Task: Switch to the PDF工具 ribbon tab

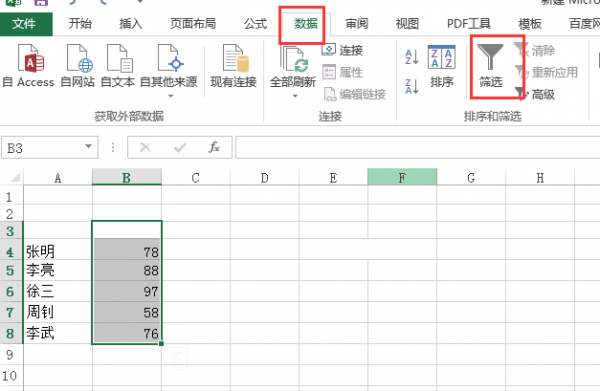Action: click(469, 24)
